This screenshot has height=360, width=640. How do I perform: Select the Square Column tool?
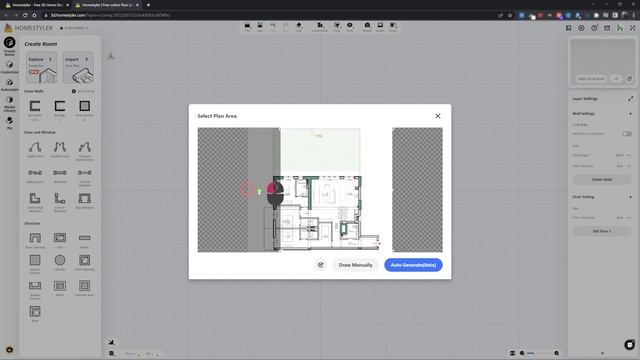[x=35, y=264]
